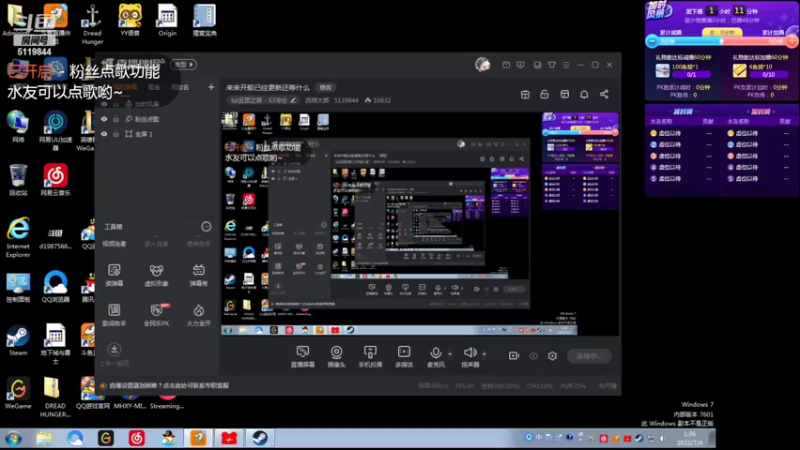Open the 虚拟形象 virtual avatar tool
This screenshot has height=450, width=800.
[156, 274]
